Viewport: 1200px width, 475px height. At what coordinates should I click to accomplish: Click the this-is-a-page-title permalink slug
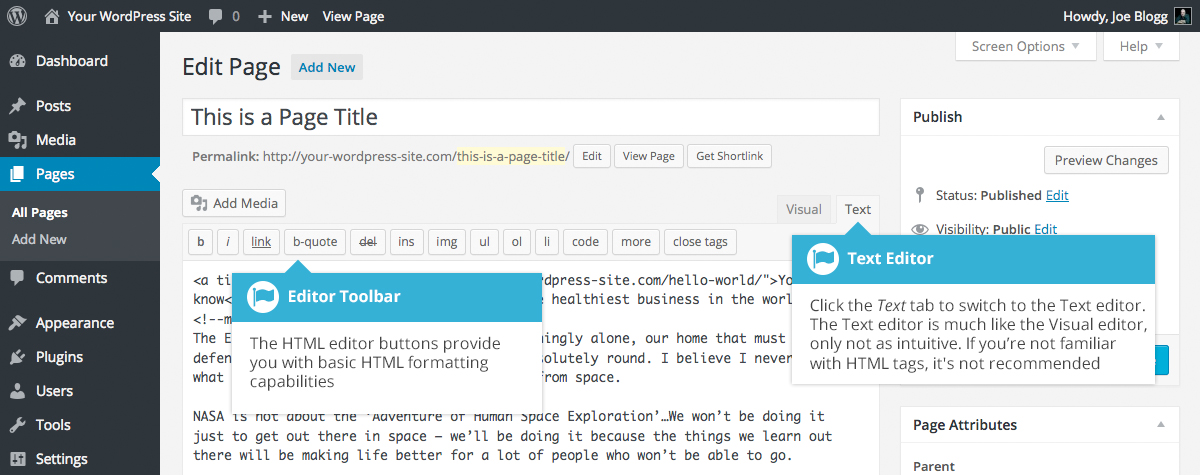click(512, 156)
